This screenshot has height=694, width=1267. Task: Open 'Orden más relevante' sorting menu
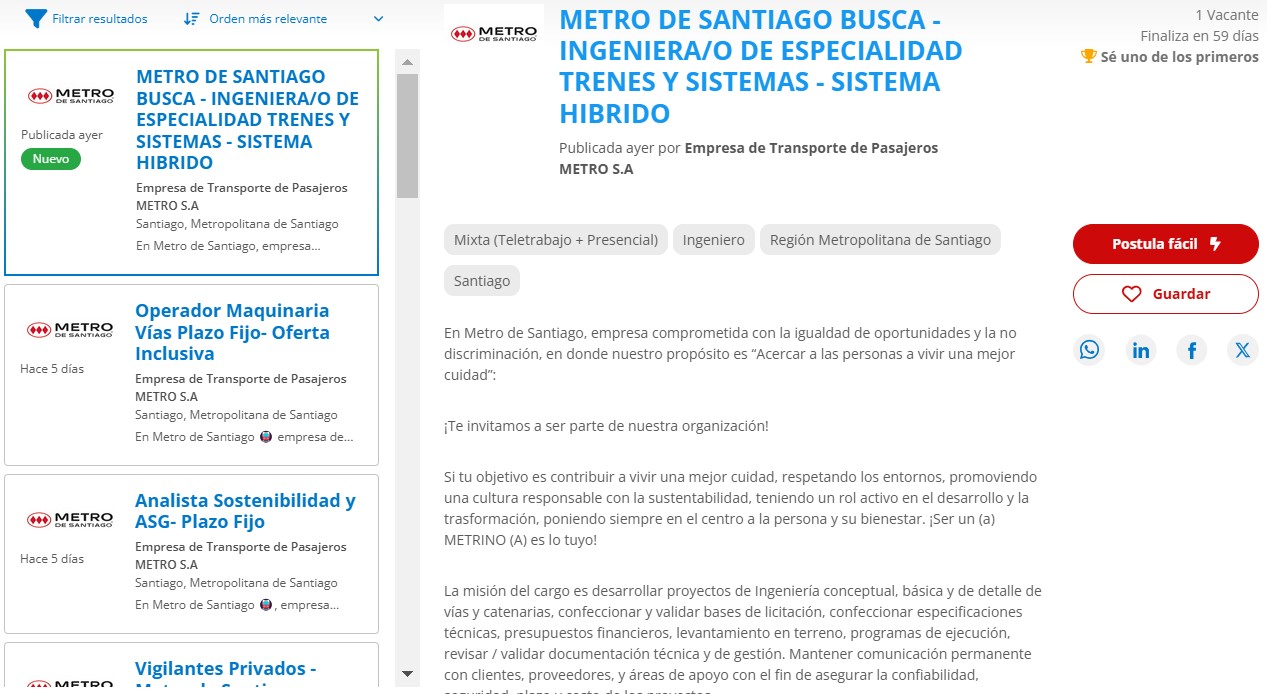pyautogui.click(x=268, y=18)
